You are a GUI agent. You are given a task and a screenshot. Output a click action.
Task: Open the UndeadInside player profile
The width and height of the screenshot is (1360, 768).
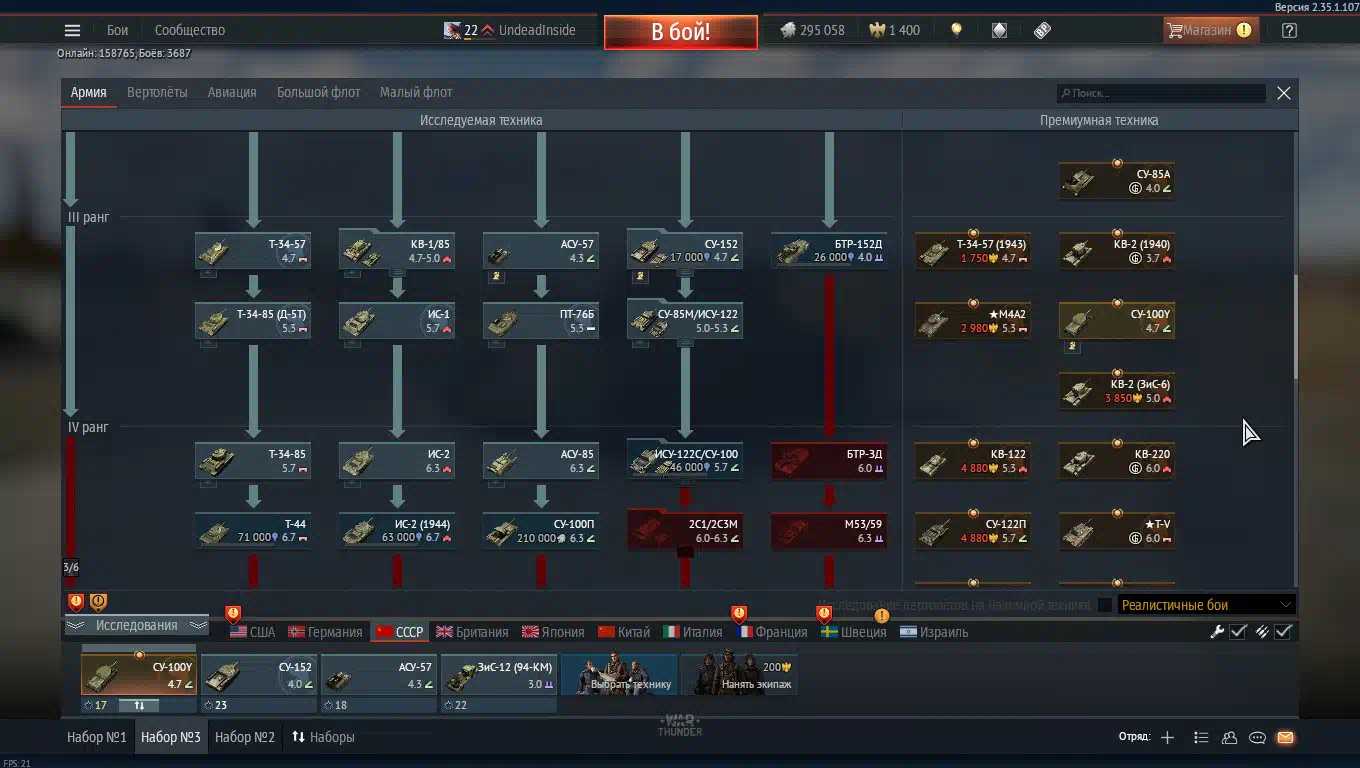coord(537,30)
